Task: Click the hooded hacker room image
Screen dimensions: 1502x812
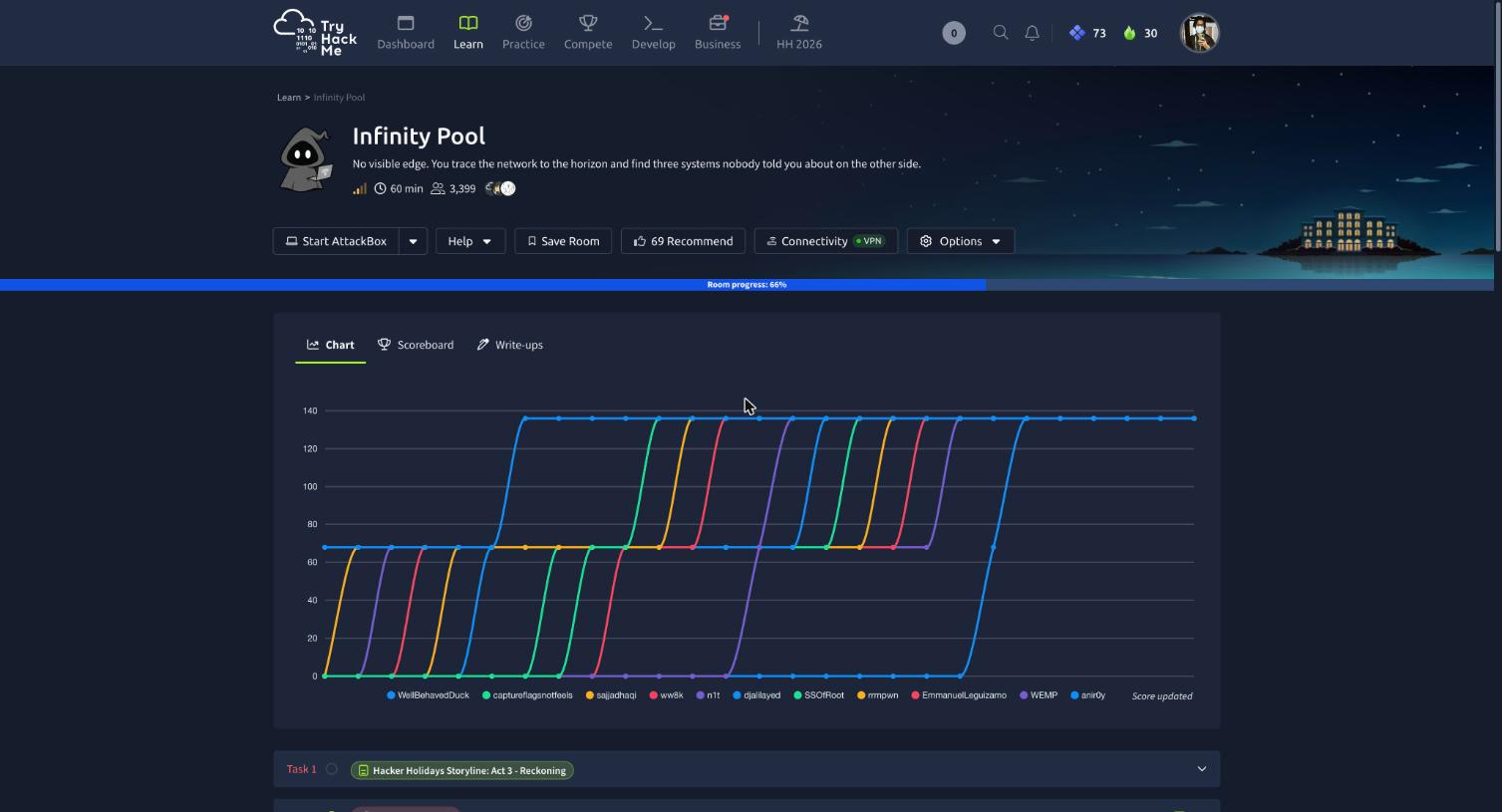Action: tap(305, 158)
